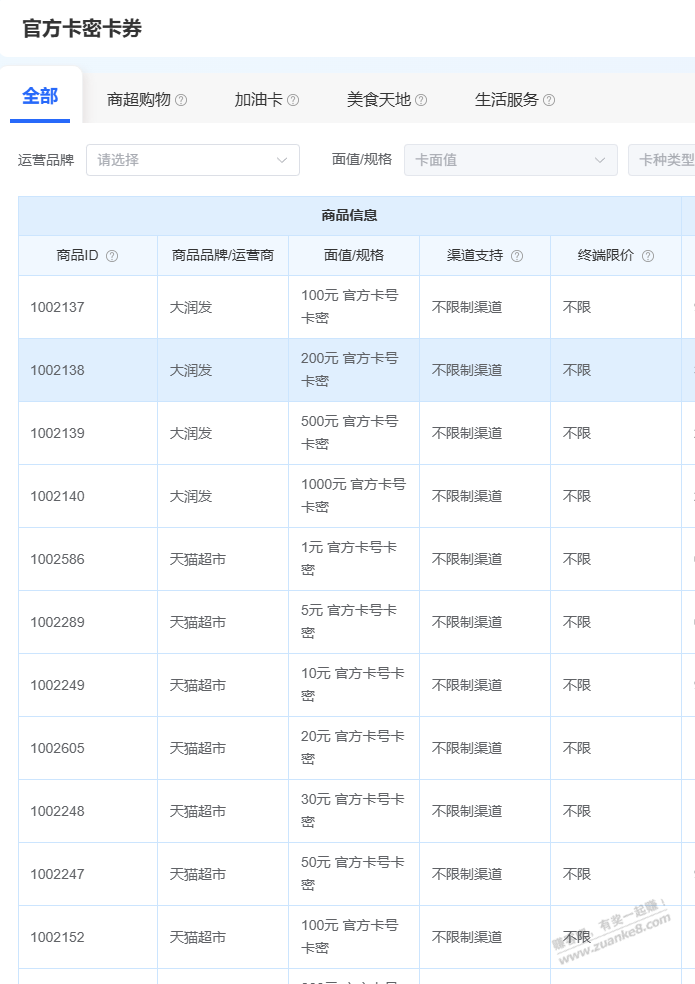The height and width of the screenshot is (984, 695).
Task: Click help icon next to 终端限价 header
Action: (648, 256)
